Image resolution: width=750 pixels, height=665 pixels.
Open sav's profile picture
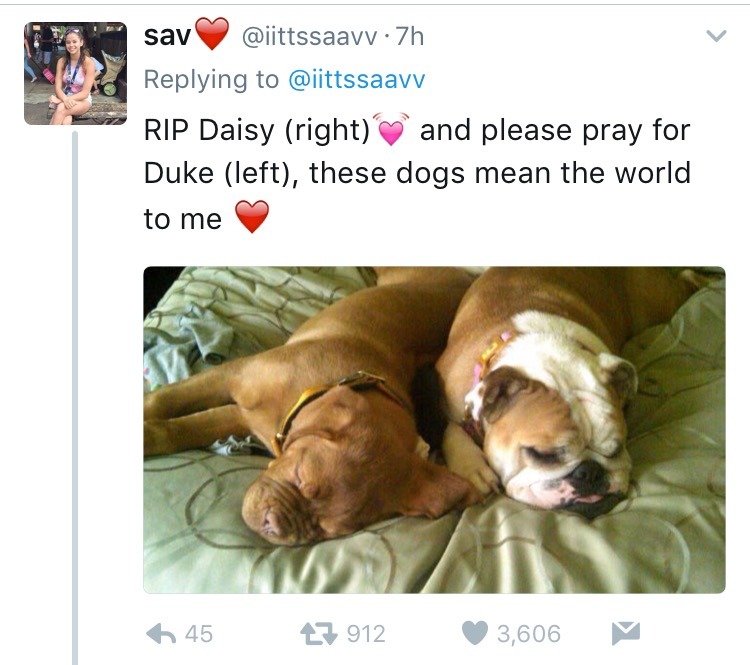(76, 74)
